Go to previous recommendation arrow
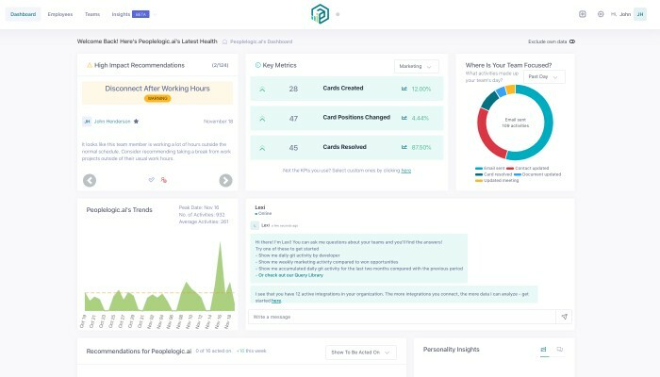The image size is (660, 377). (90, 181)
